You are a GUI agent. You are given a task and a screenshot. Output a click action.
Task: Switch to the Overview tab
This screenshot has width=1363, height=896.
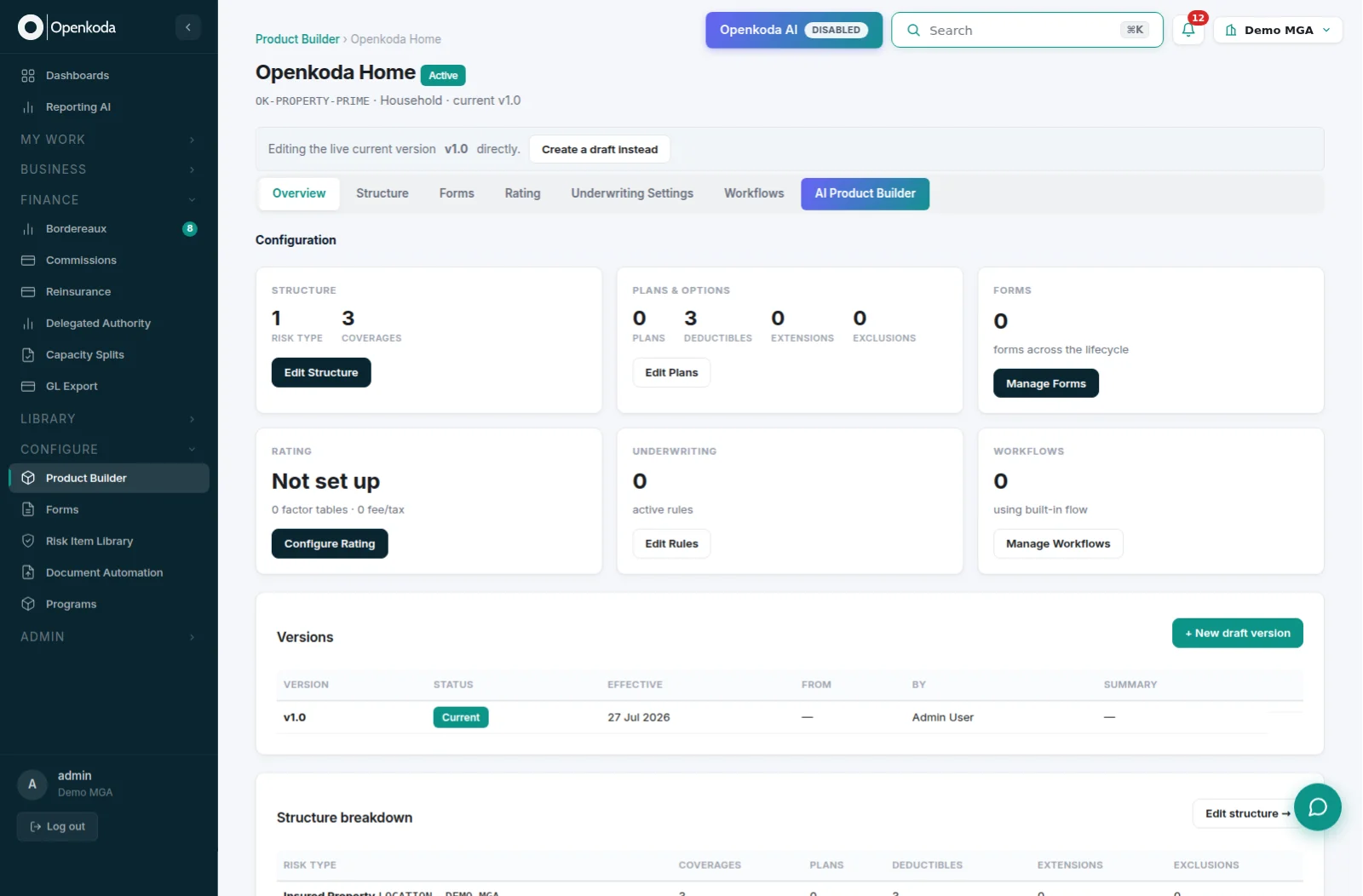[299, 194]
